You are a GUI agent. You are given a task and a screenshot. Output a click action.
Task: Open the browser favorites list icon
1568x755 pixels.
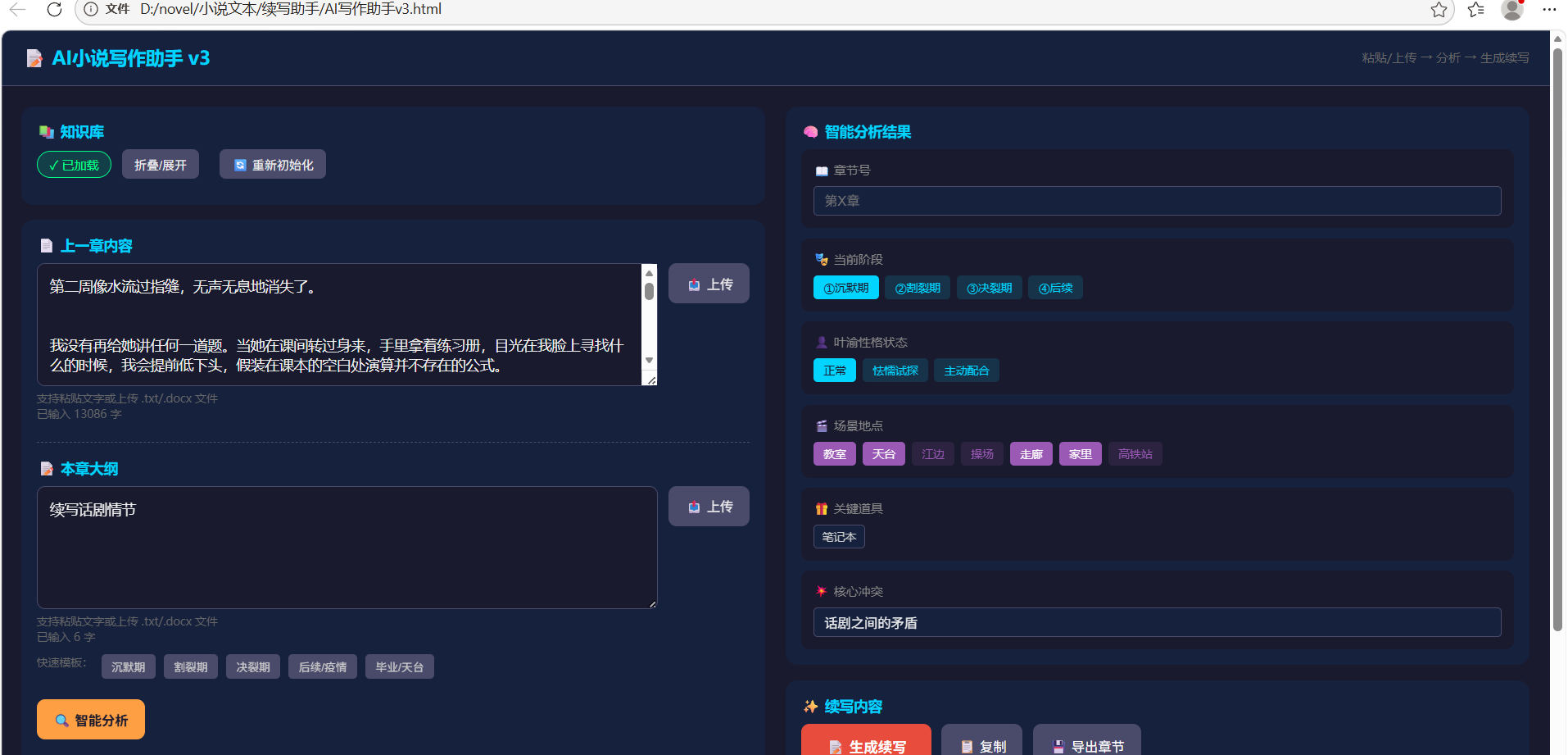[1475, 9]
